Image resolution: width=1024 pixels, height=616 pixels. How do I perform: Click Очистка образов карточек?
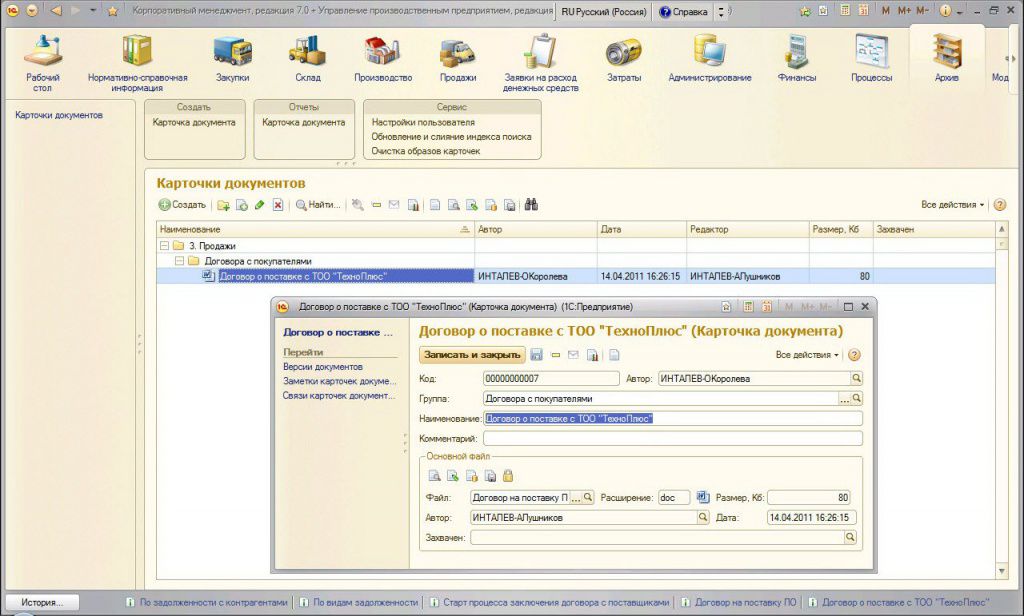(x=426, y=151)
